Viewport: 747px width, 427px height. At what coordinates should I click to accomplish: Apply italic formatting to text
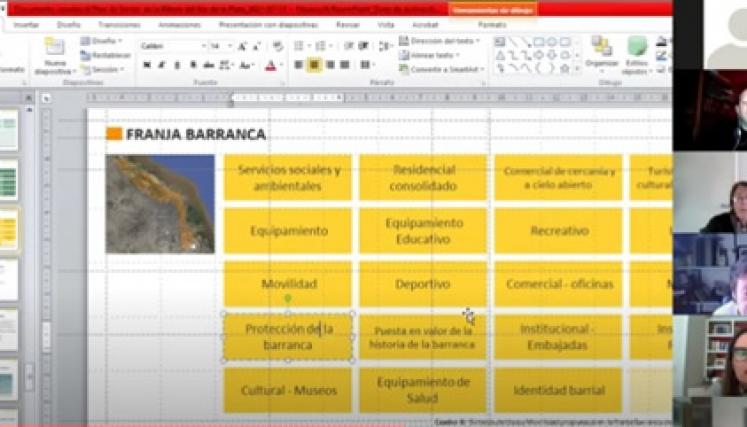pos(161,65)
